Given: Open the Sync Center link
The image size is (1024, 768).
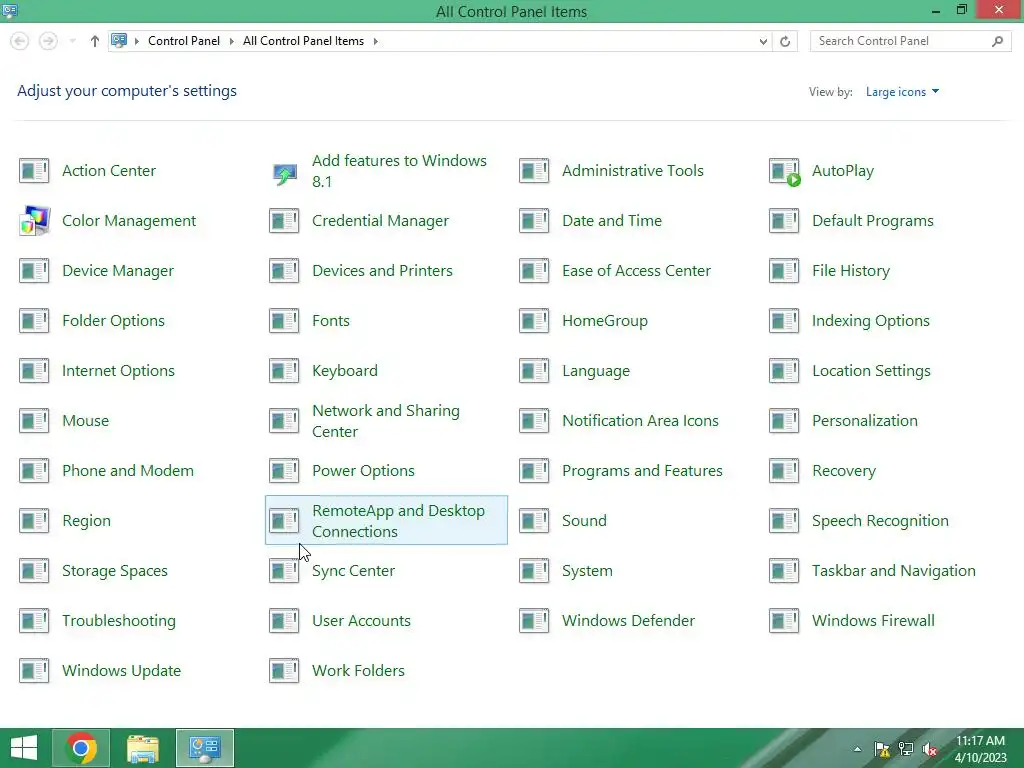Looking at the screenshot, I should [353, 571].
